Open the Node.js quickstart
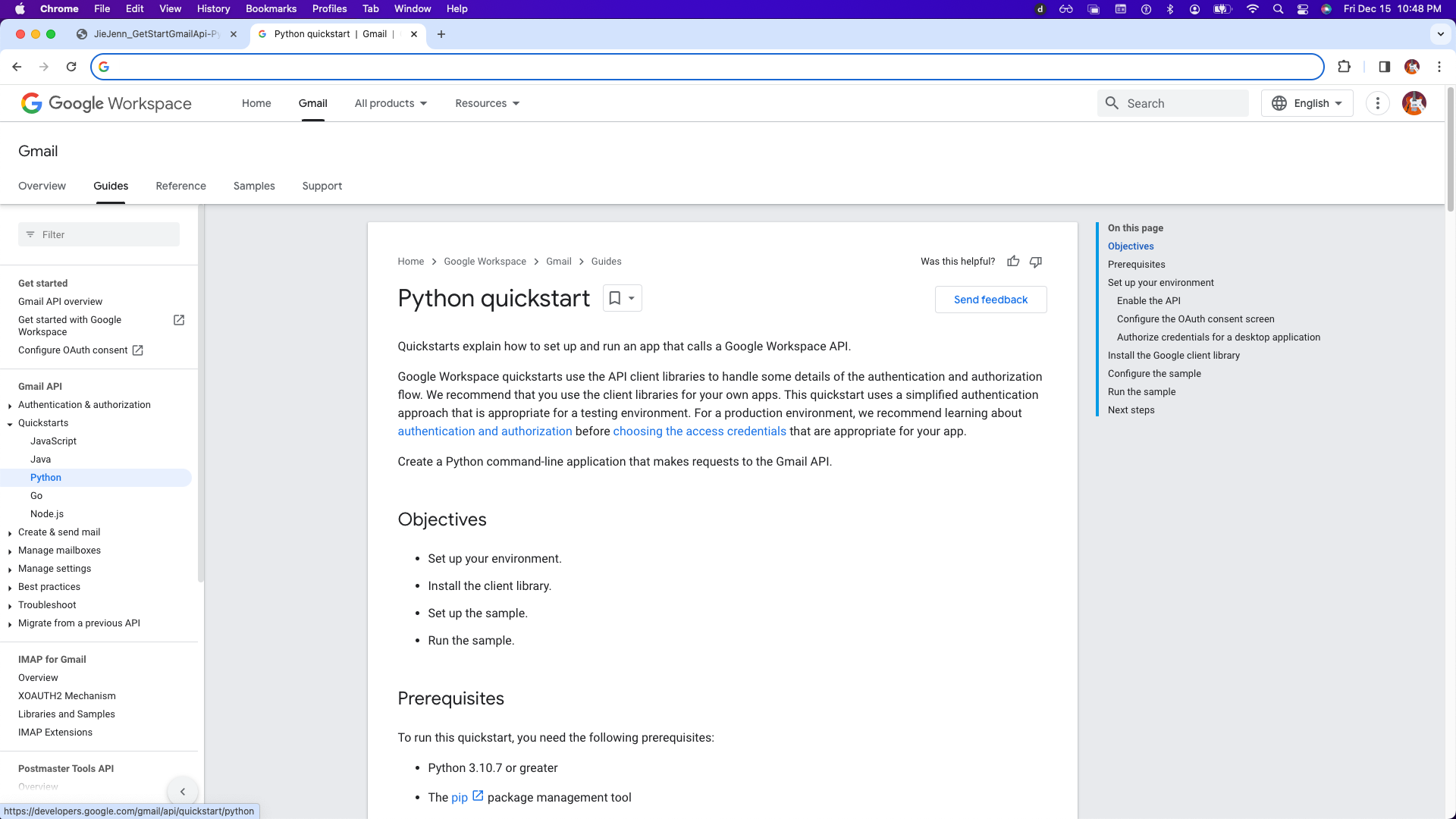Screen dimensions: 1456x819 point(47,514)
